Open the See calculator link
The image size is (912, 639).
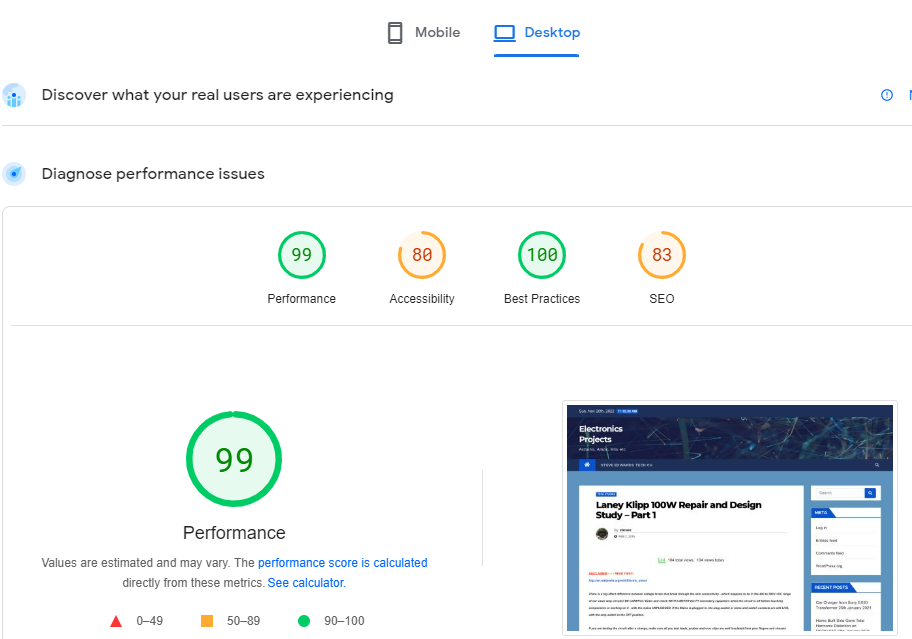point(305,582)
